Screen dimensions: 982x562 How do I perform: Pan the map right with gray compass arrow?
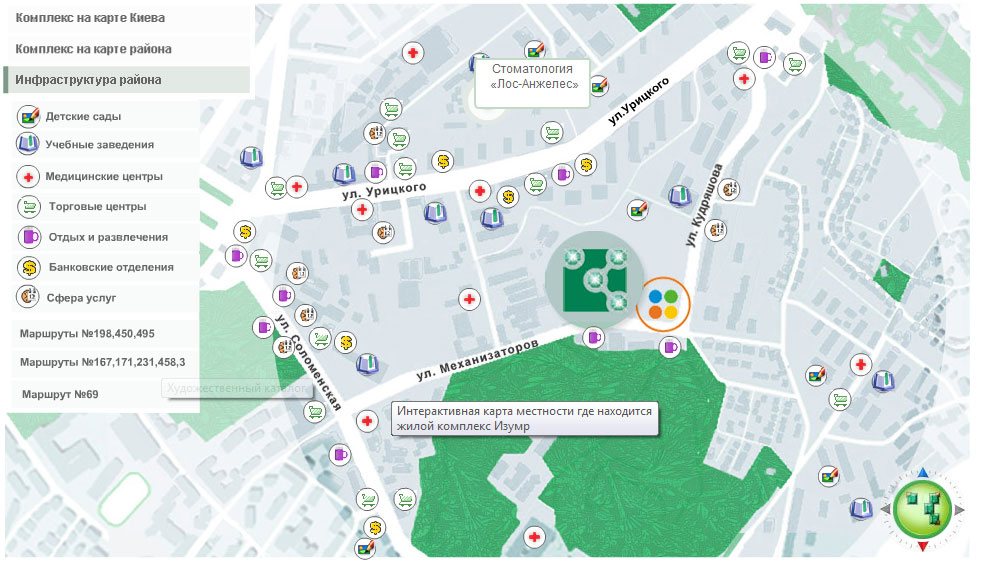[x=960, y=510]
